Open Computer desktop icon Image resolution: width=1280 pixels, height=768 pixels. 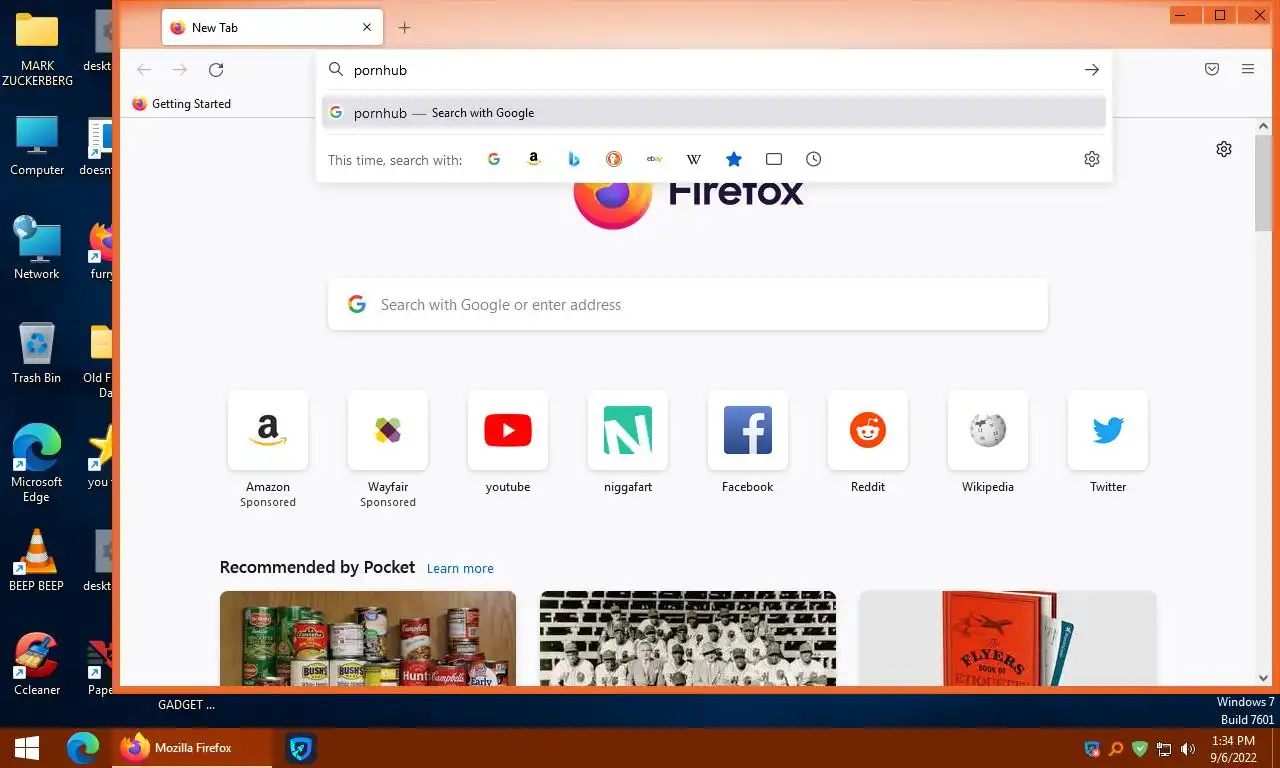37,146
